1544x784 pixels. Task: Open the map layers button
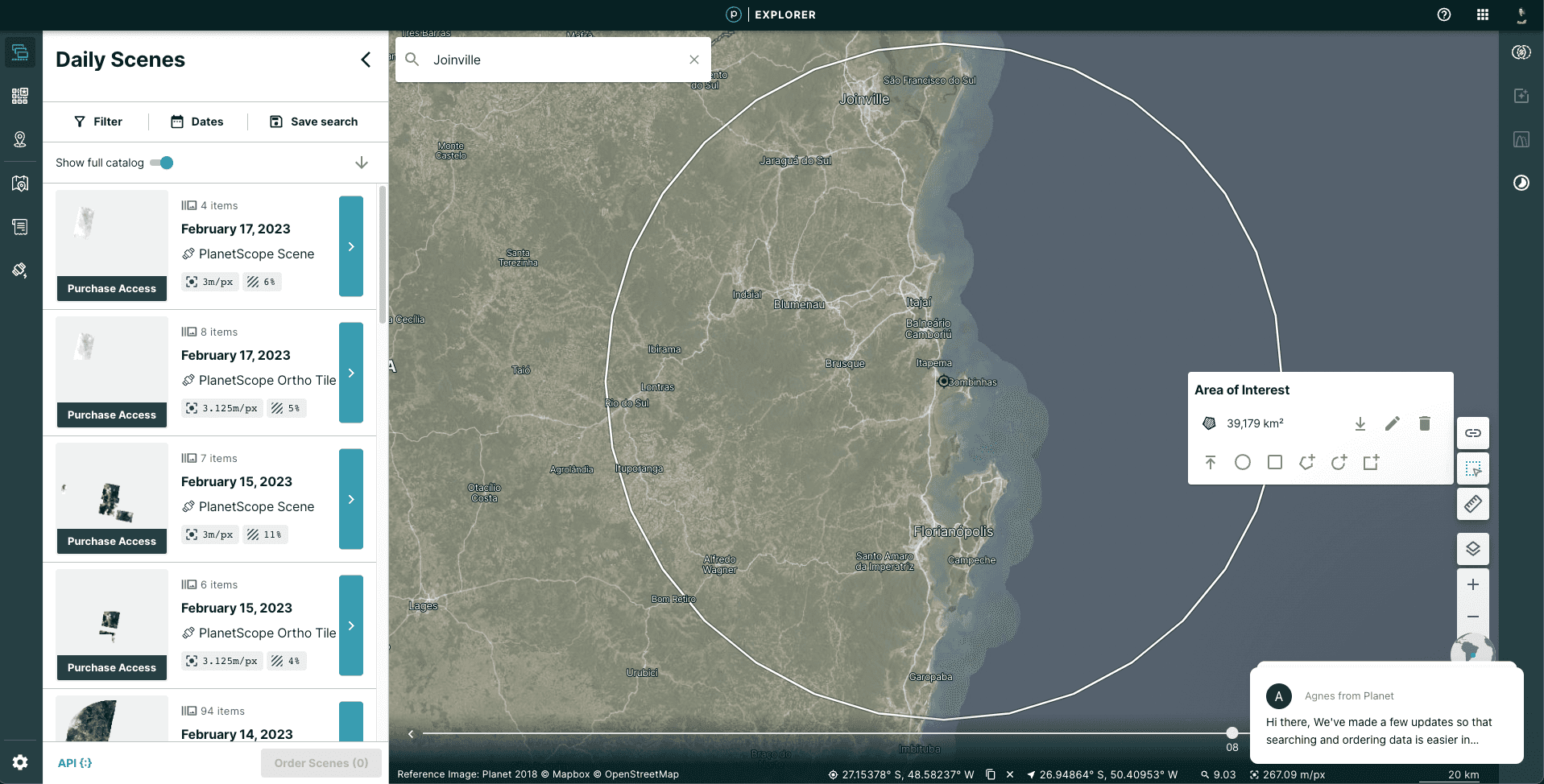[1472, 549]
